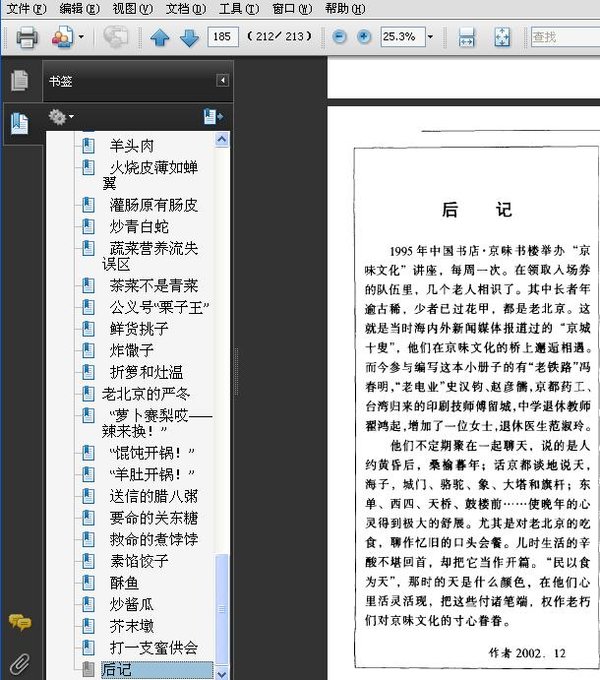The width and height of the screenshot is (600, 680).
Task: Click the collaborate people icon
Action: 62,37
